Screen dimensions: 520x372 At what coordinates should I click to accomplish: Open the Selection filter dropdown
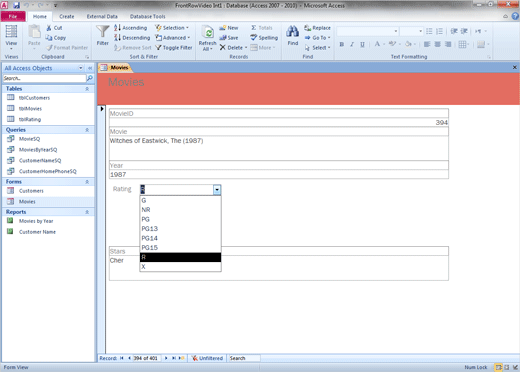click(172, 28)
